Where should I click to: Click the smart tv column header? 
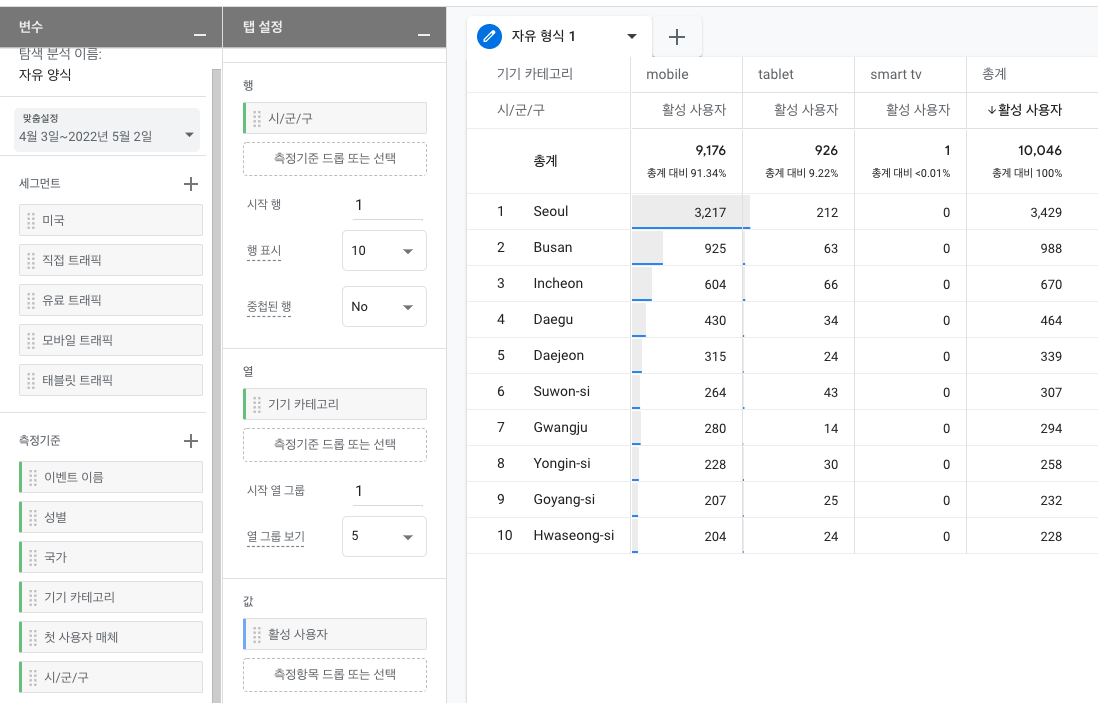tap(896, 74)
